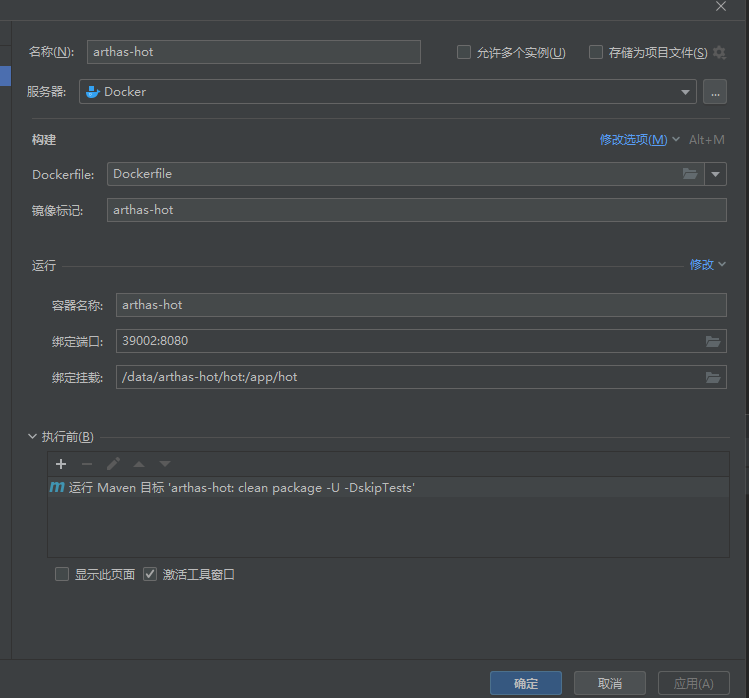
Task: Open the 修改 dropdown in 运行 section
Action: 707,264
